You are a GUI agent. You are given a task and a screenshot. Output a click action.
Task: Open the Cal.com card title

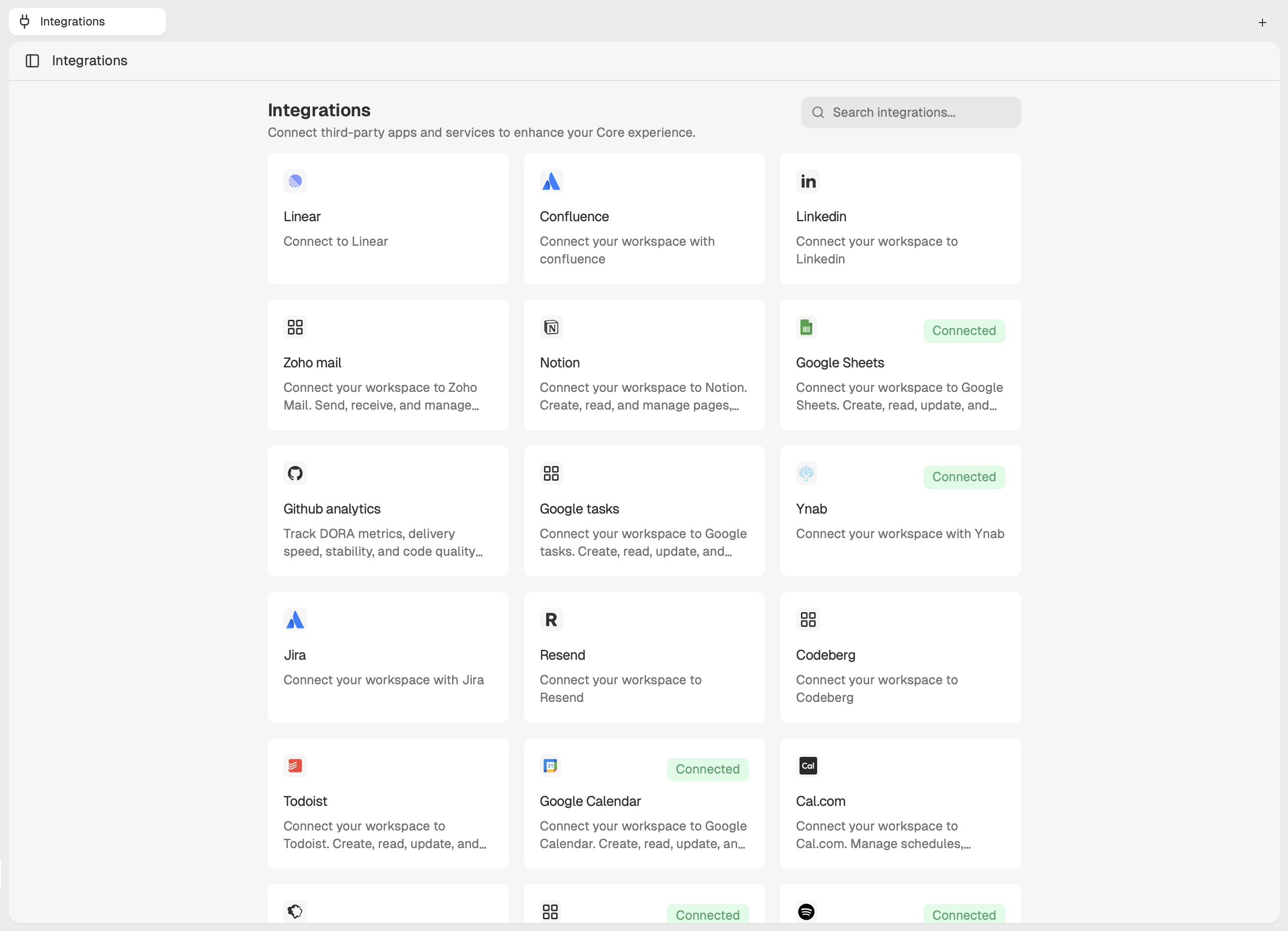(821, 801)
